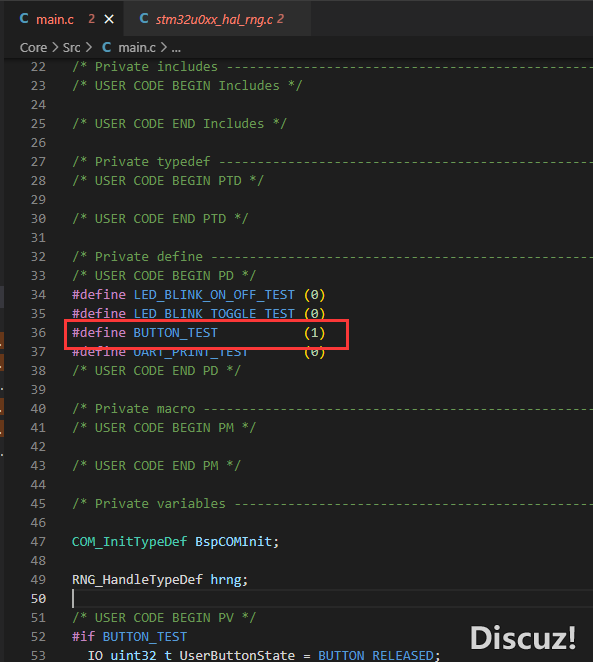Screen dimensions: 593x662
Task: Expand the chevron after Core breadcrumb
Action: [x=55, y=48]
